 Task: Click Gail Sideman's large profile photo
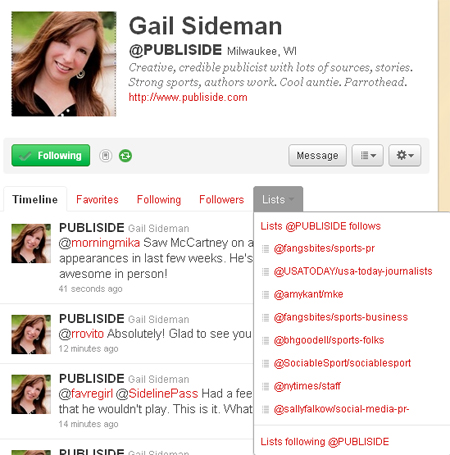64,64
